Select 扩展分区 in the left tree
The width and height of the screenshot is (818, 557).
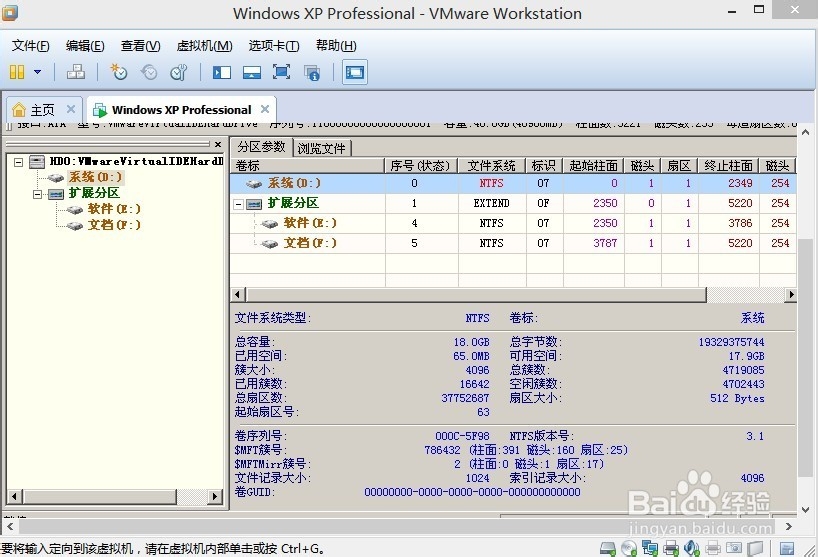[x=94, y=193]
